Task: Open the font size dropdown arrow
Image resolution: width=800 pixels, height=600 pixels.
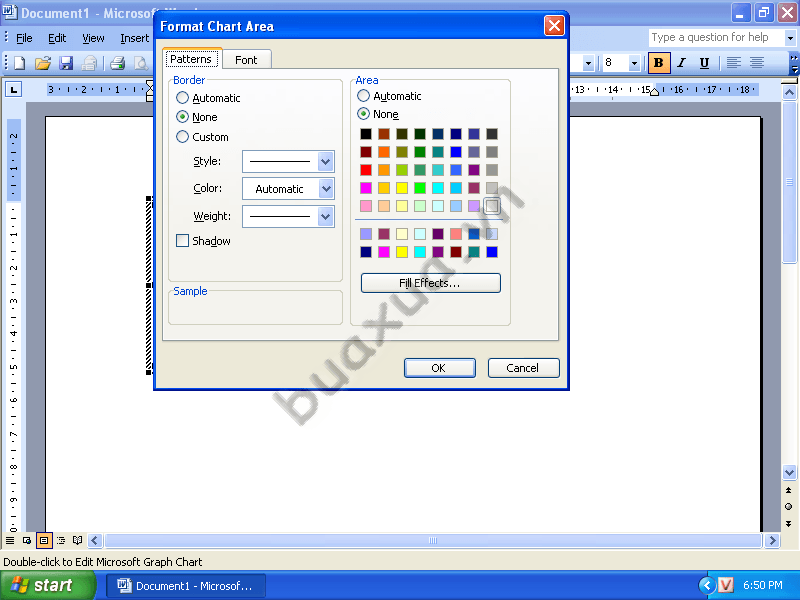Action: click(634, 63)
